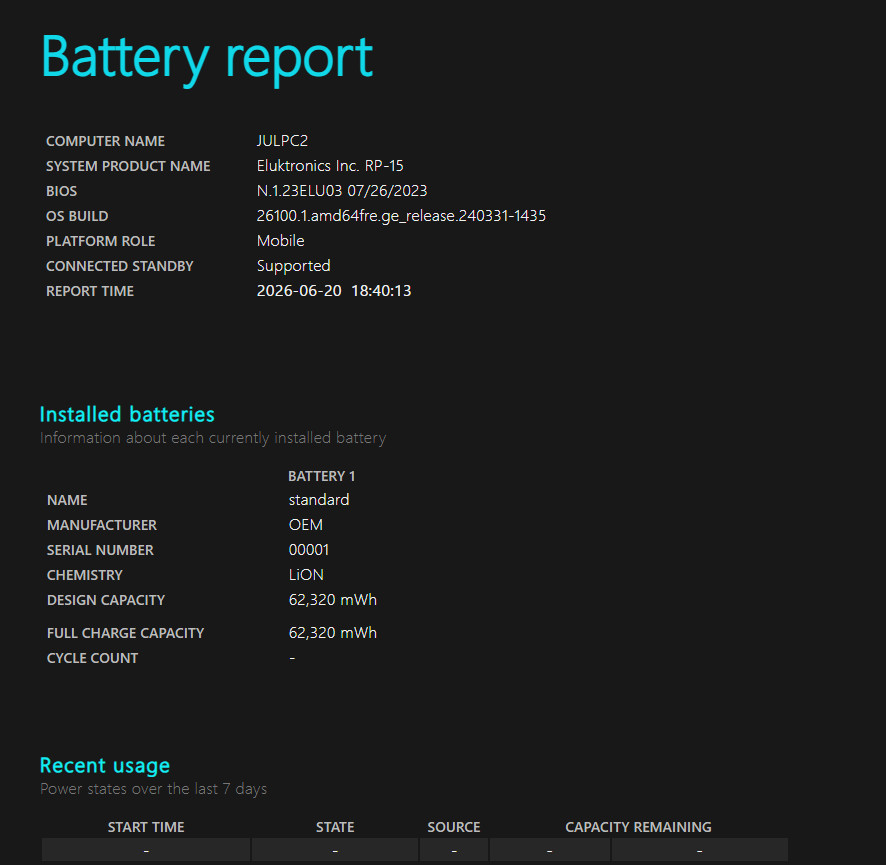The width and height of the screenshot is (886, 865).
Task: Click the 'CHEMISTRY' row label
Action: pos(84,575)
